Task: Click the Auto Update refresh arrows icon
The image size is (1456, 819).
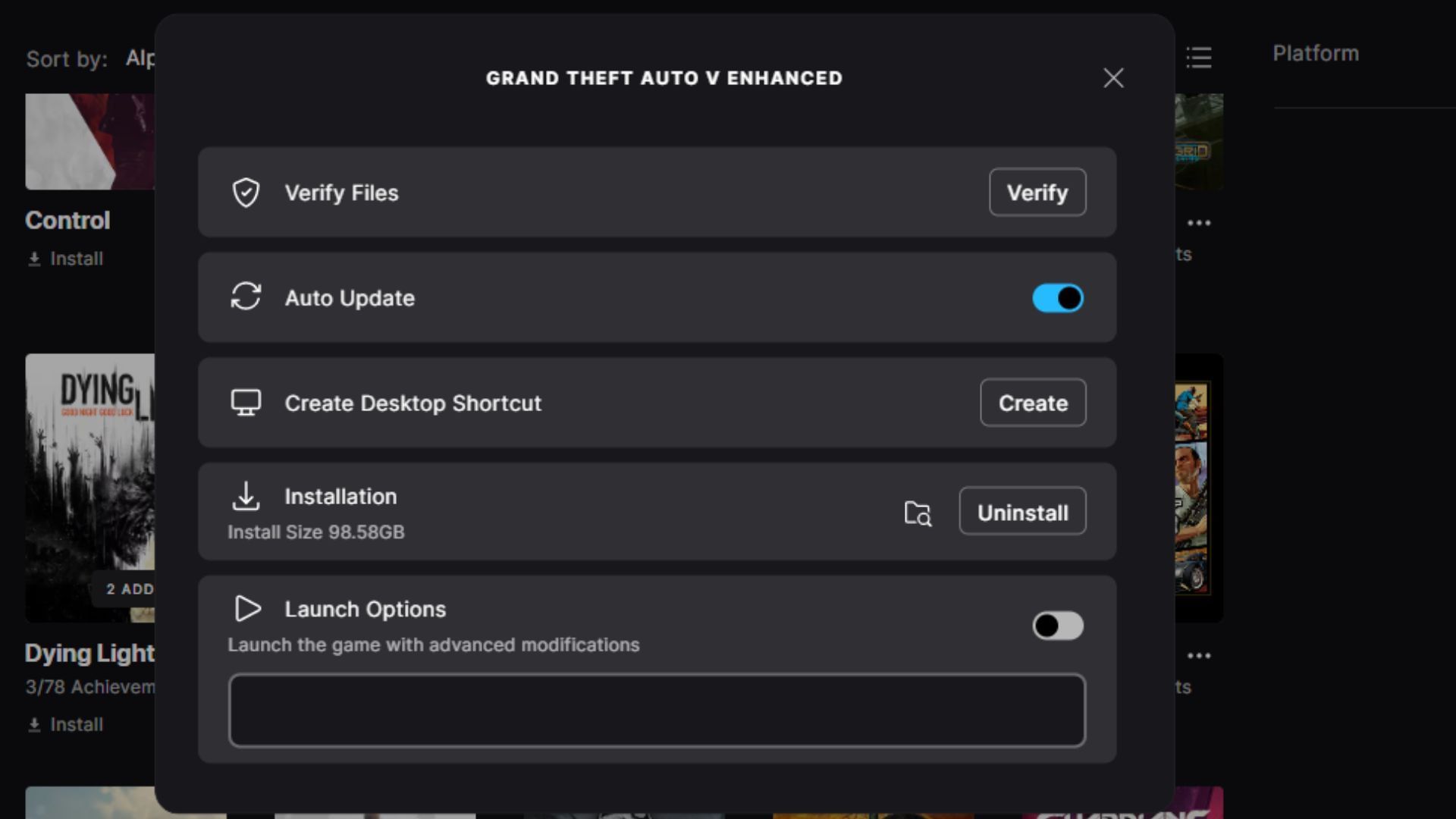Action: tap(246, 297)
